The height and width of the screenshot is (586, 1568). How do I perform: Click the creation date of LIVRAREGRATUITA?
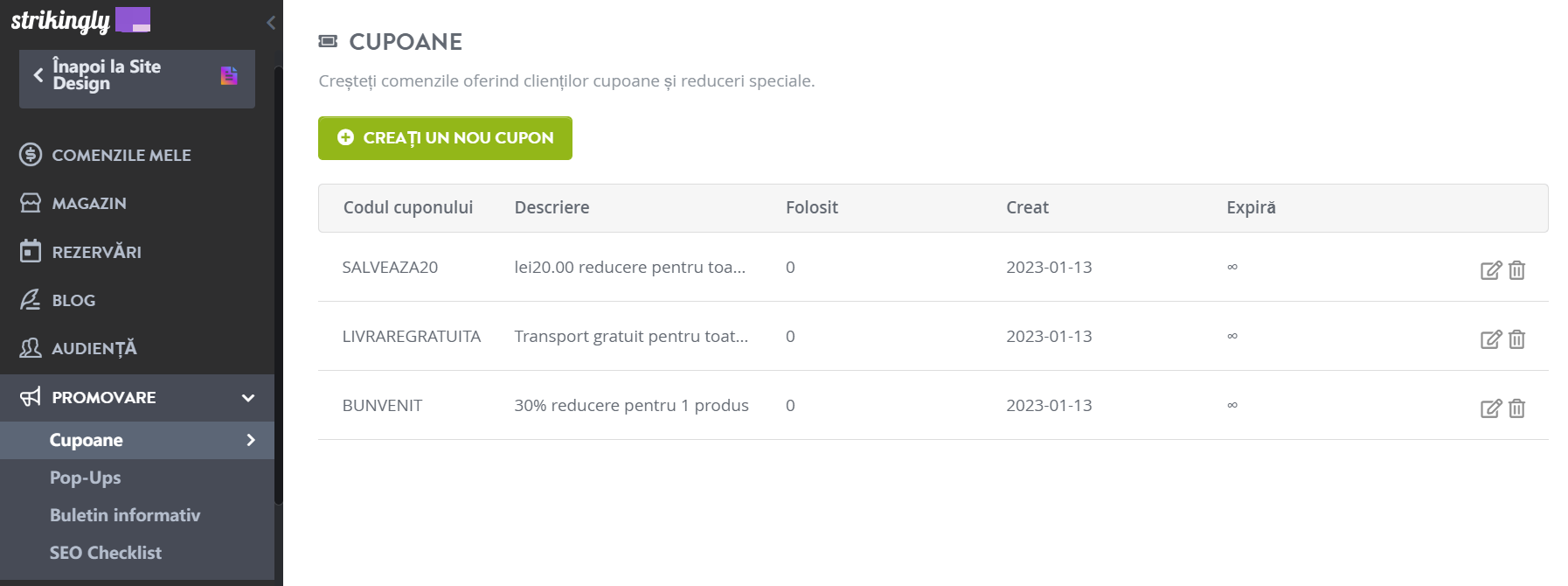point(1049,336)
